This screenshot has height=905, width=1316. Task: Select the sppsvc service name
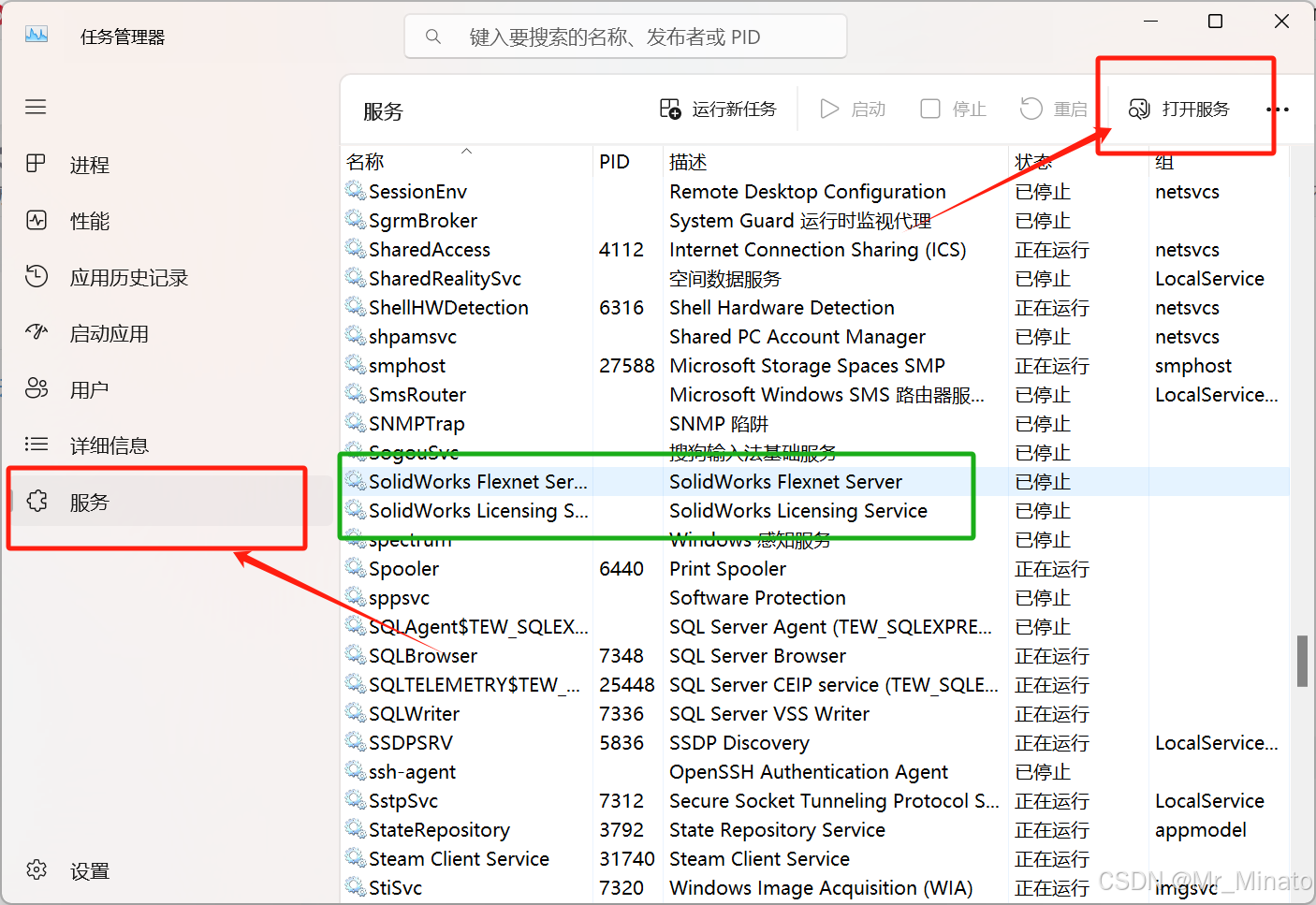tap(399, 597)
